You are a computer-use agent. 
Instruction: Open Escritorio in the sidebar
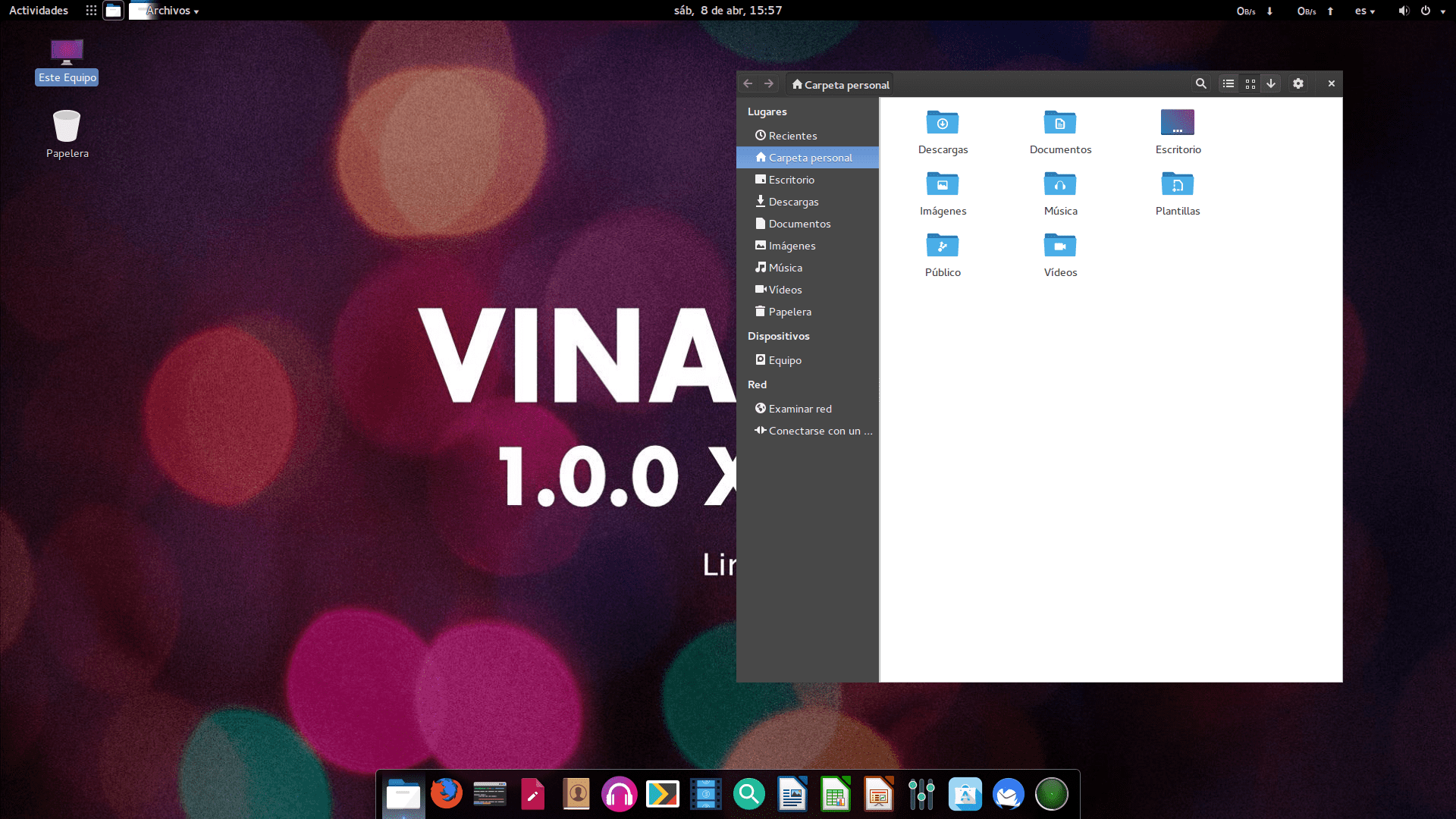[808, 180]
